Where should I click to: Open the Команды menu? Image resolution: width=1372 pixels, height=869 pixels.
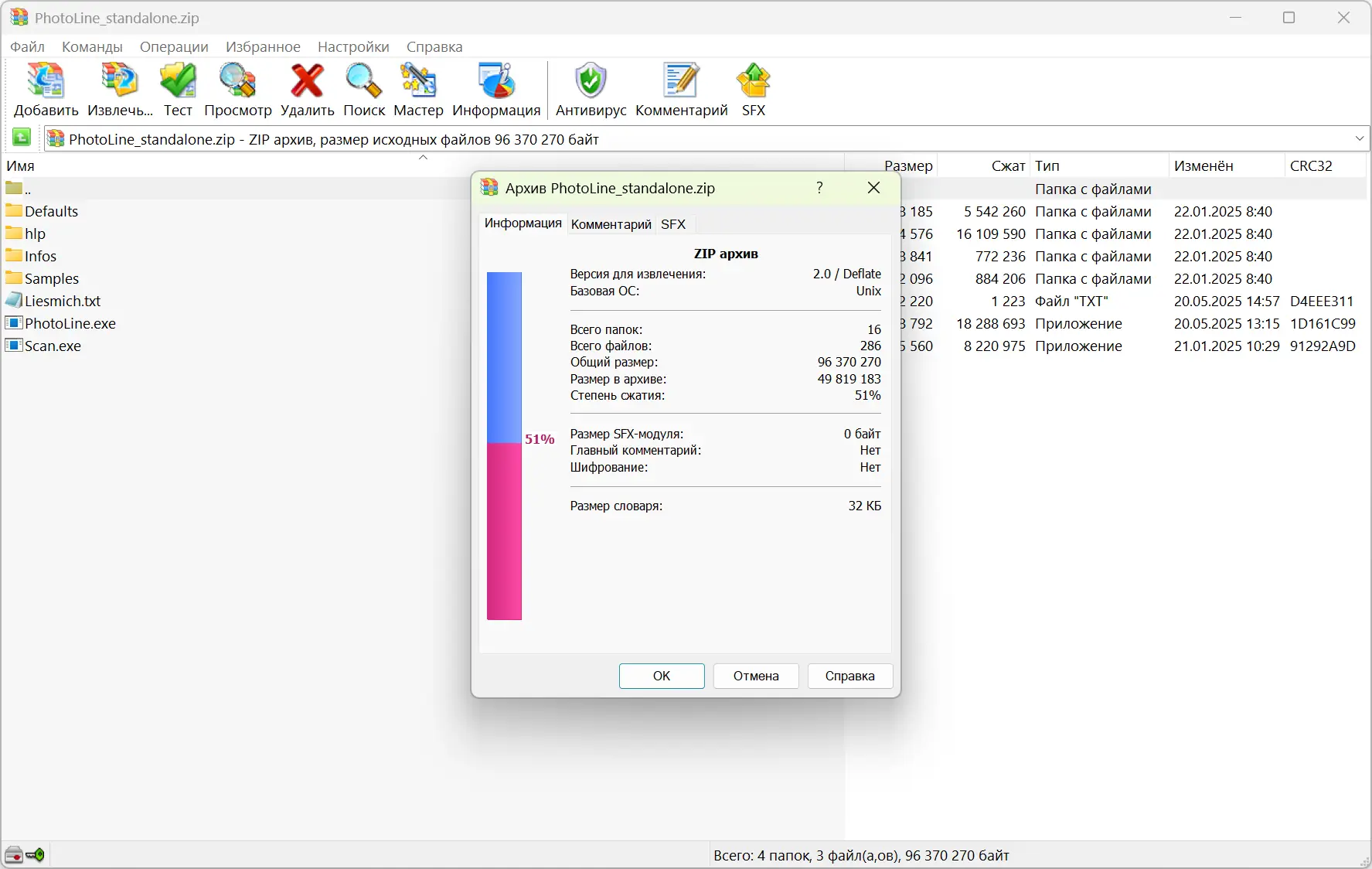tap(92, 46)
